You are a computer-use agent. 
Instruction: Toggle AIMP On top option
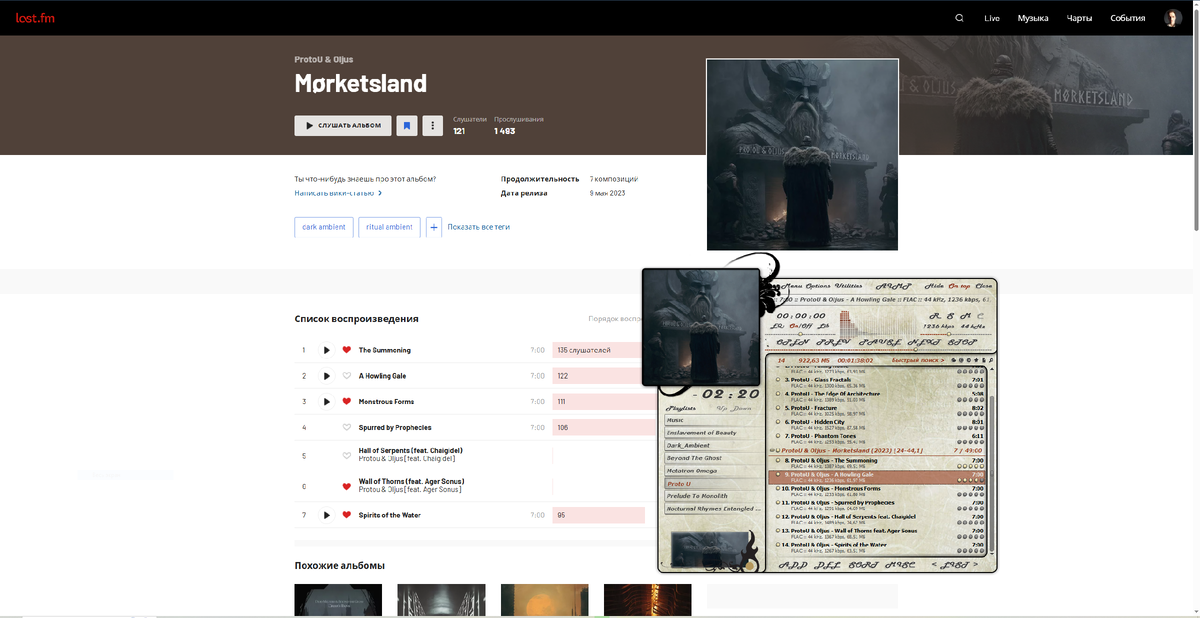(x=959, y=286)
